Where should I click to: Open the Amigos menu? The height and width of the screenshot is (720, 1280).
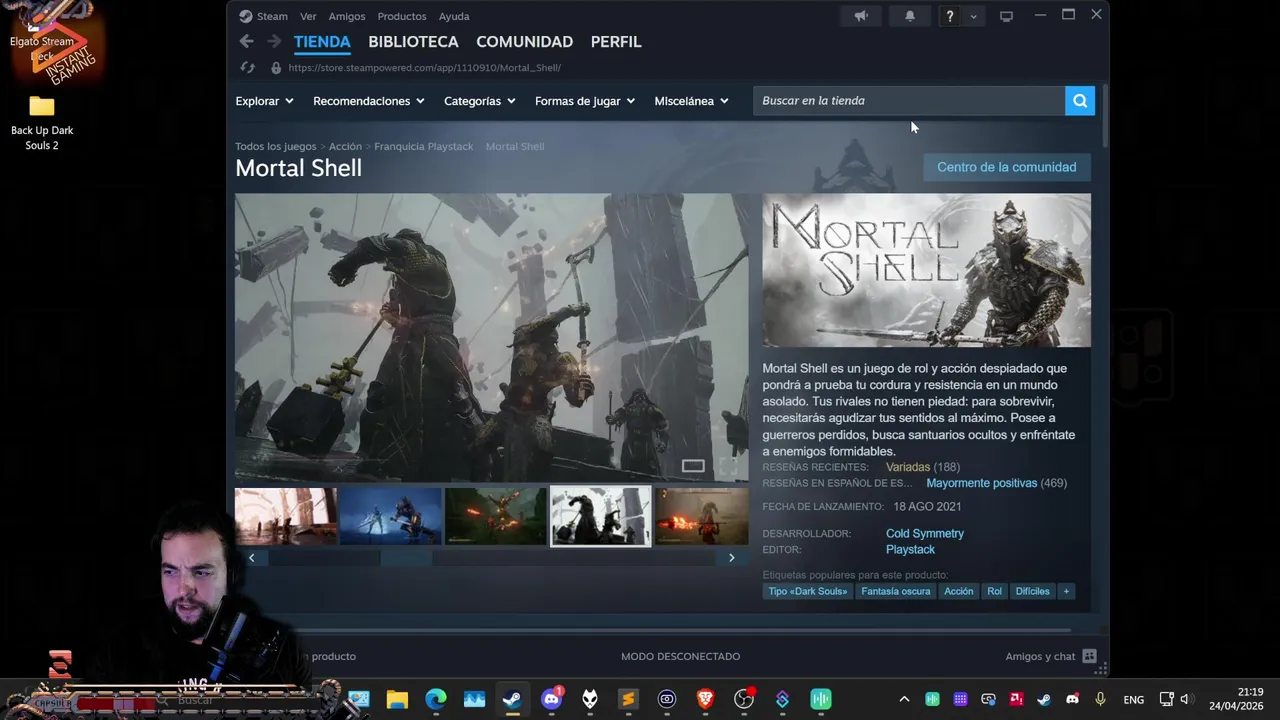(347, 16)
